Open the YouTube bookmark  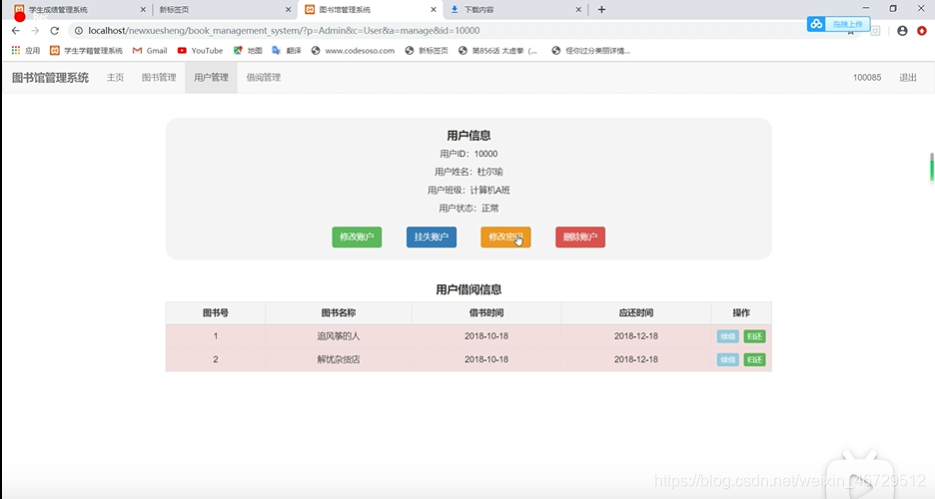click(200, 51)
